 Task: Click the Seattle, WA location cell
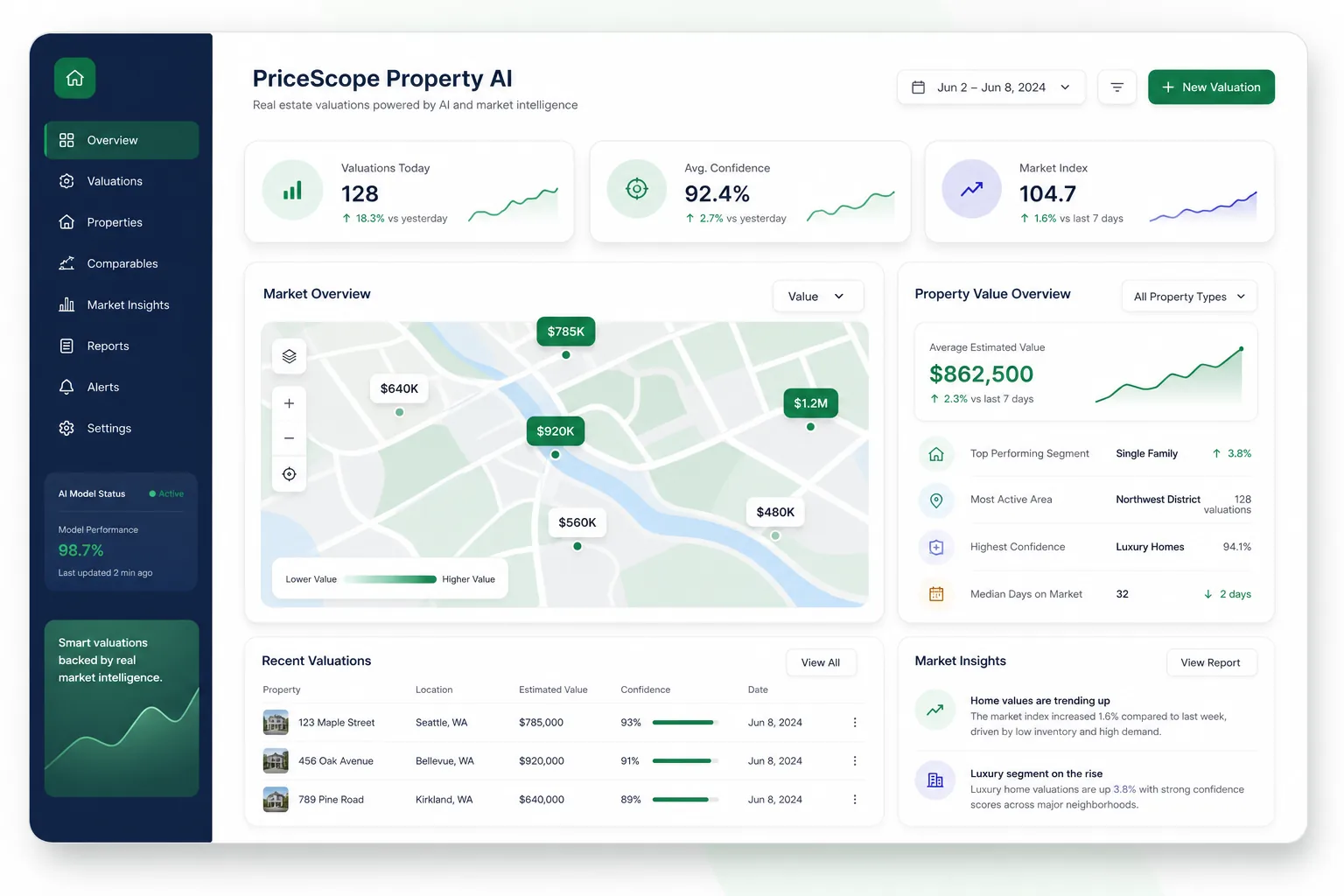[x=442, y=723]
